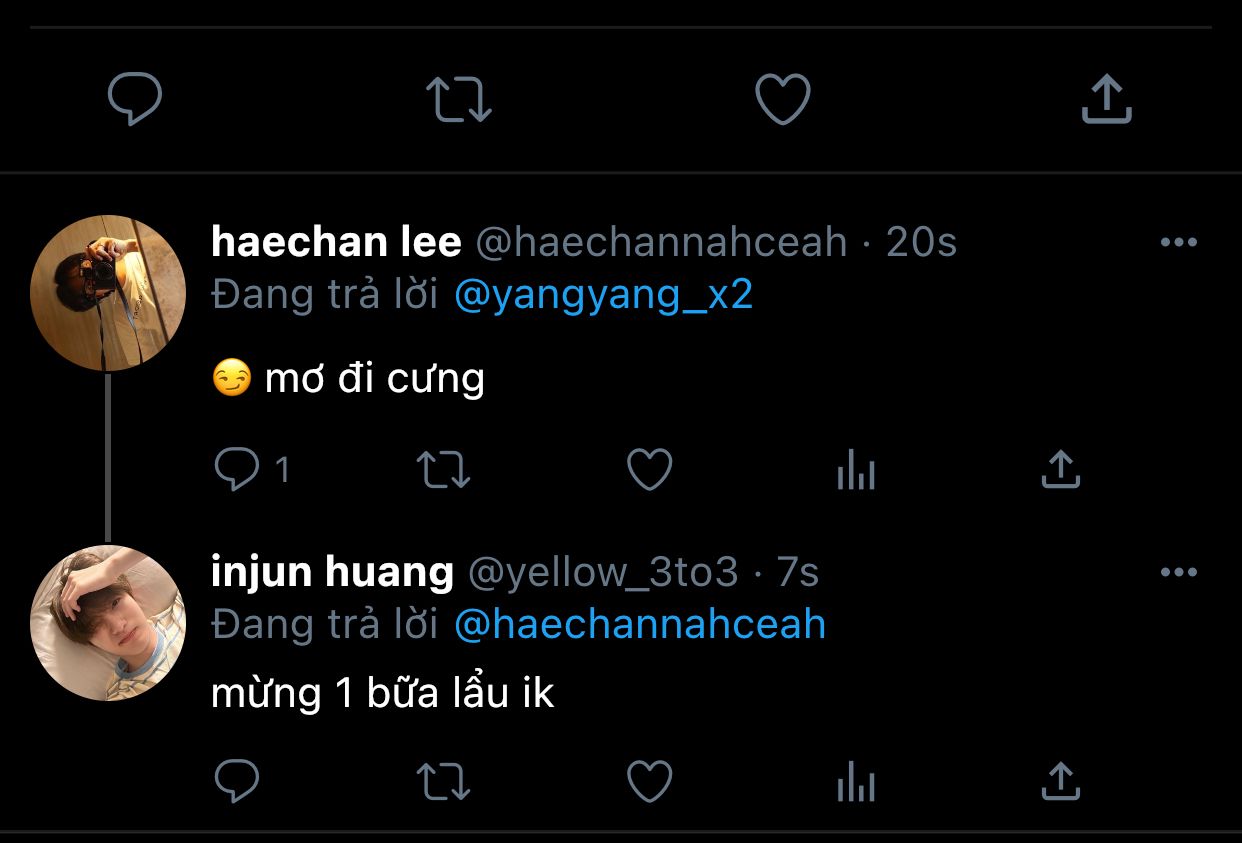Screen dimensions: 1242x843
Task: View analytics for injun huang's tweet
Action: point(856,782)
